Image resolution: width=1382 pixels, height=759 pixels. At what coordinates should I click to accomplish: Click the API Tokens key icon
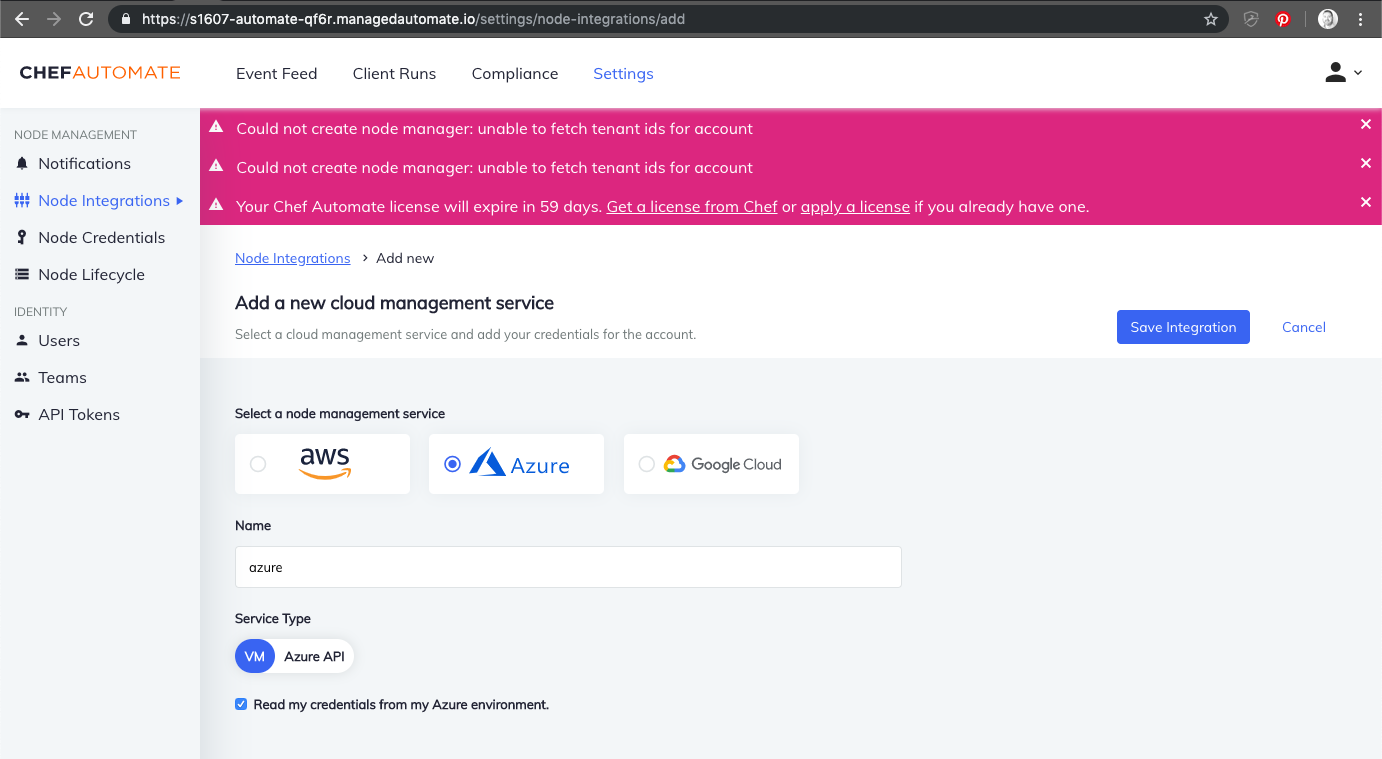22,414
